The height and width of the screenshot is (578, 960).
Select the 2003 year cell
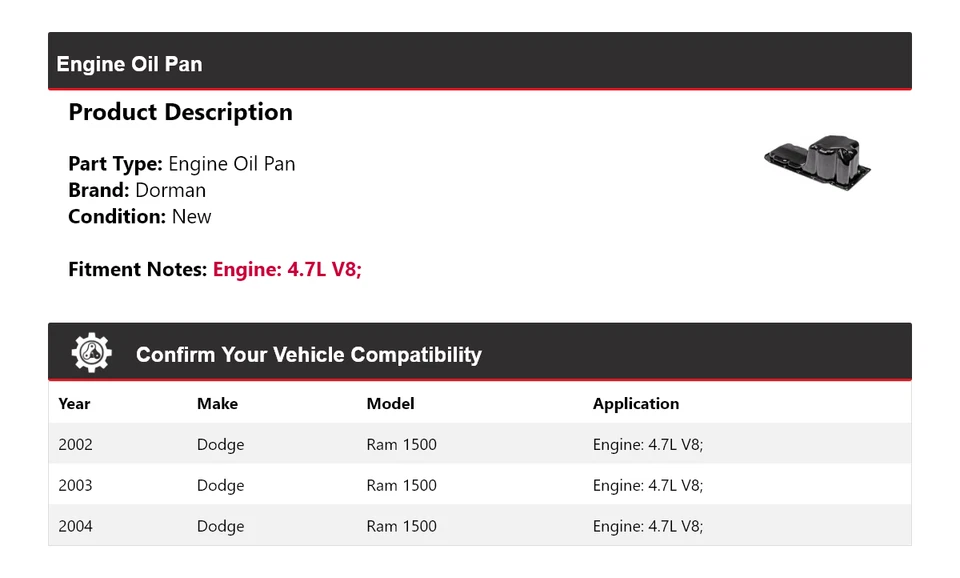point(75,485)
